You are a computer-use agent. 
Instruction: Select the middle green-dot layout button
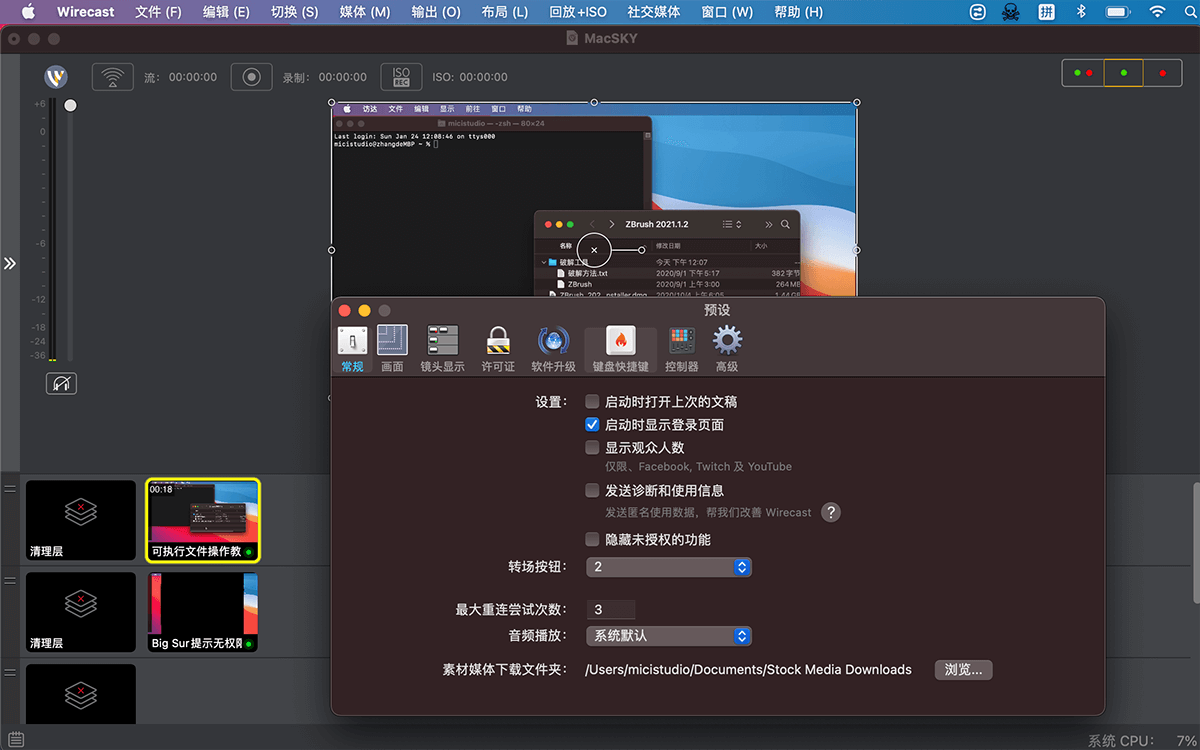[1124, 73]
